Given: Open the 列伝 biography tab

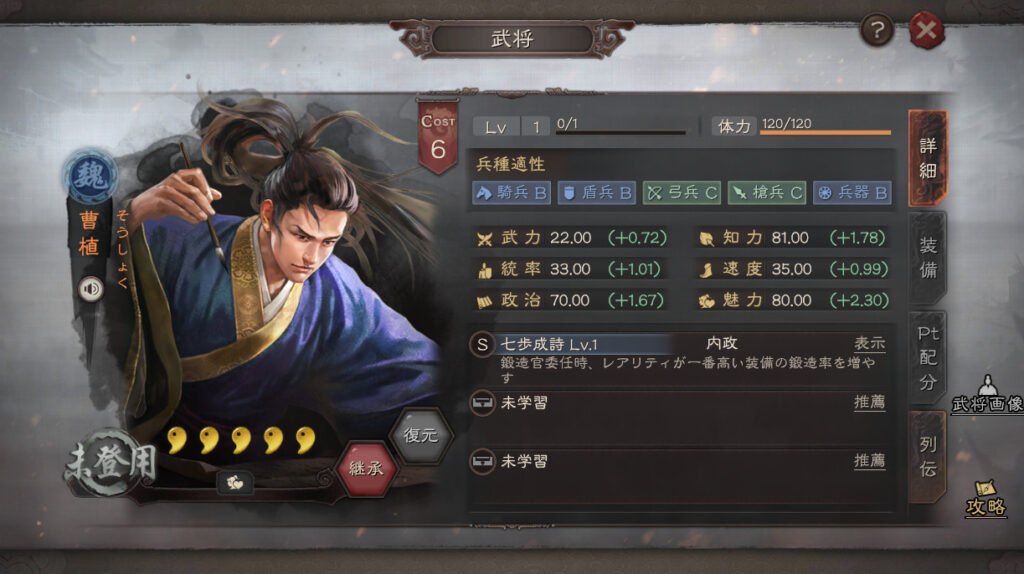Looking at the screenshot, I should (927, 456).
